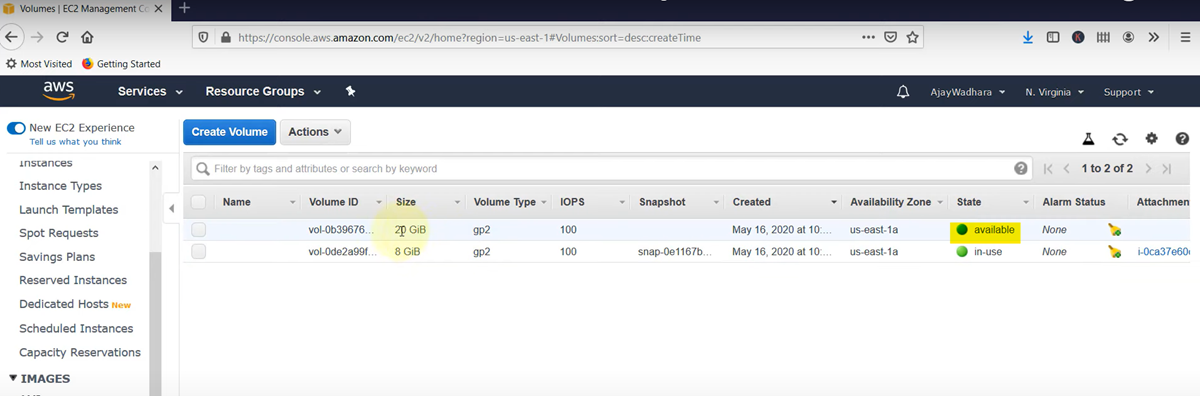The height and width of the screenshot is (396, 1200).
Task: Go to the first page of results
Action: (x=1047, y=169)
